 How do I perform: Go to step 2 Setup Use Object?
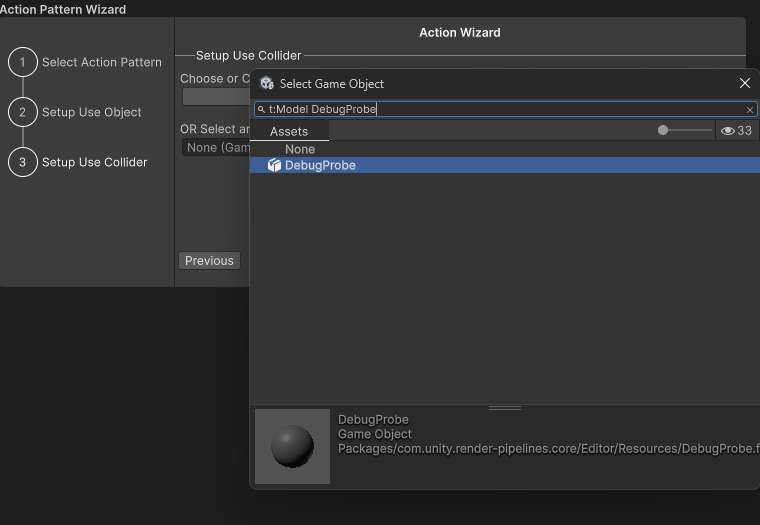(x=75, y=112)
